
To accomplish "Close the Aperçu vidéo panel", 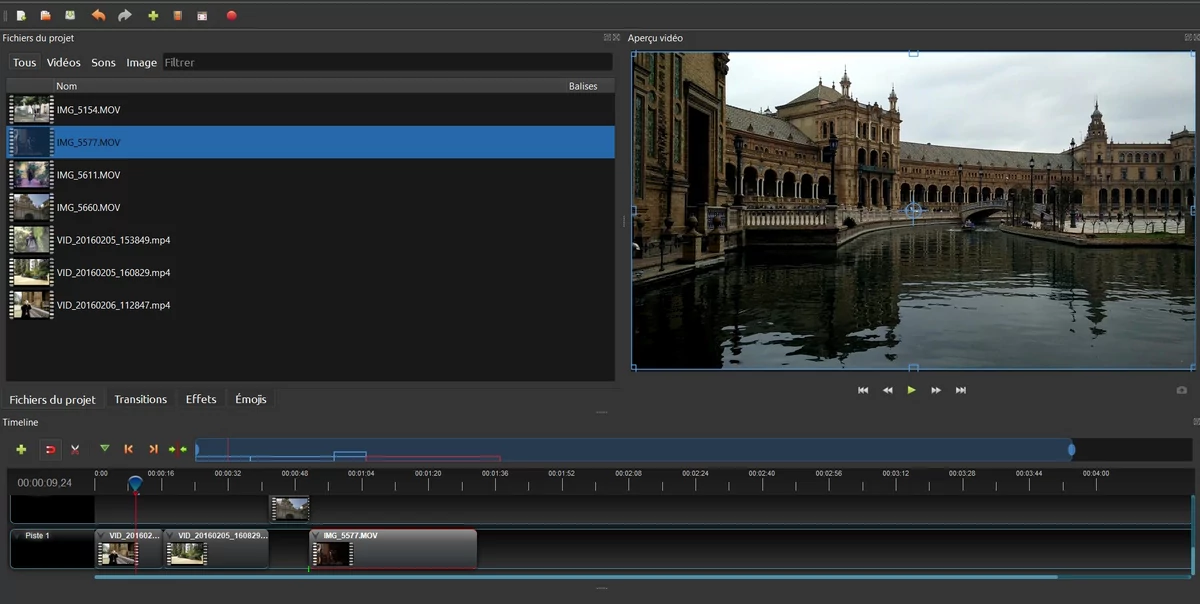I will (x=1195, y=37).
